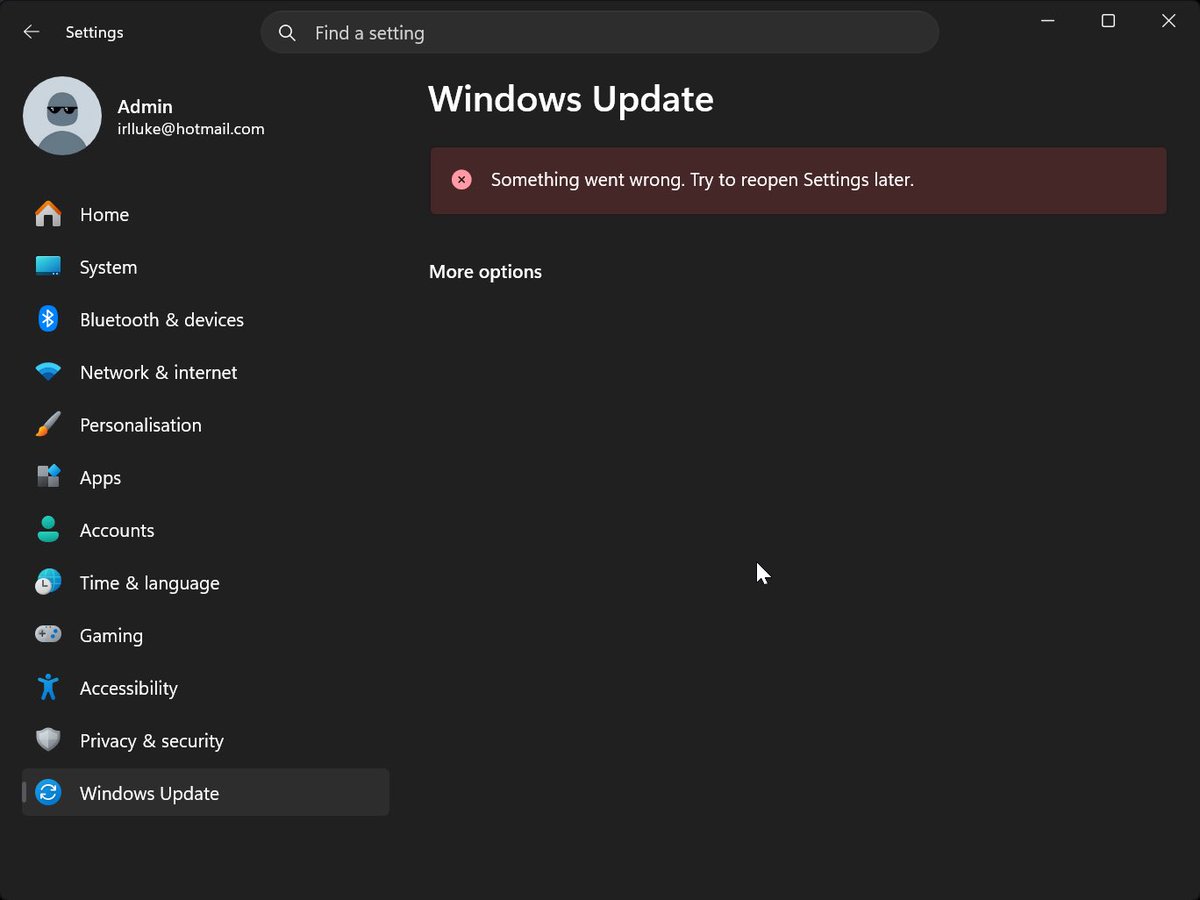Select the Accessibility label
Viewport: 1200px width, 900px height.
tap(128, 688)
